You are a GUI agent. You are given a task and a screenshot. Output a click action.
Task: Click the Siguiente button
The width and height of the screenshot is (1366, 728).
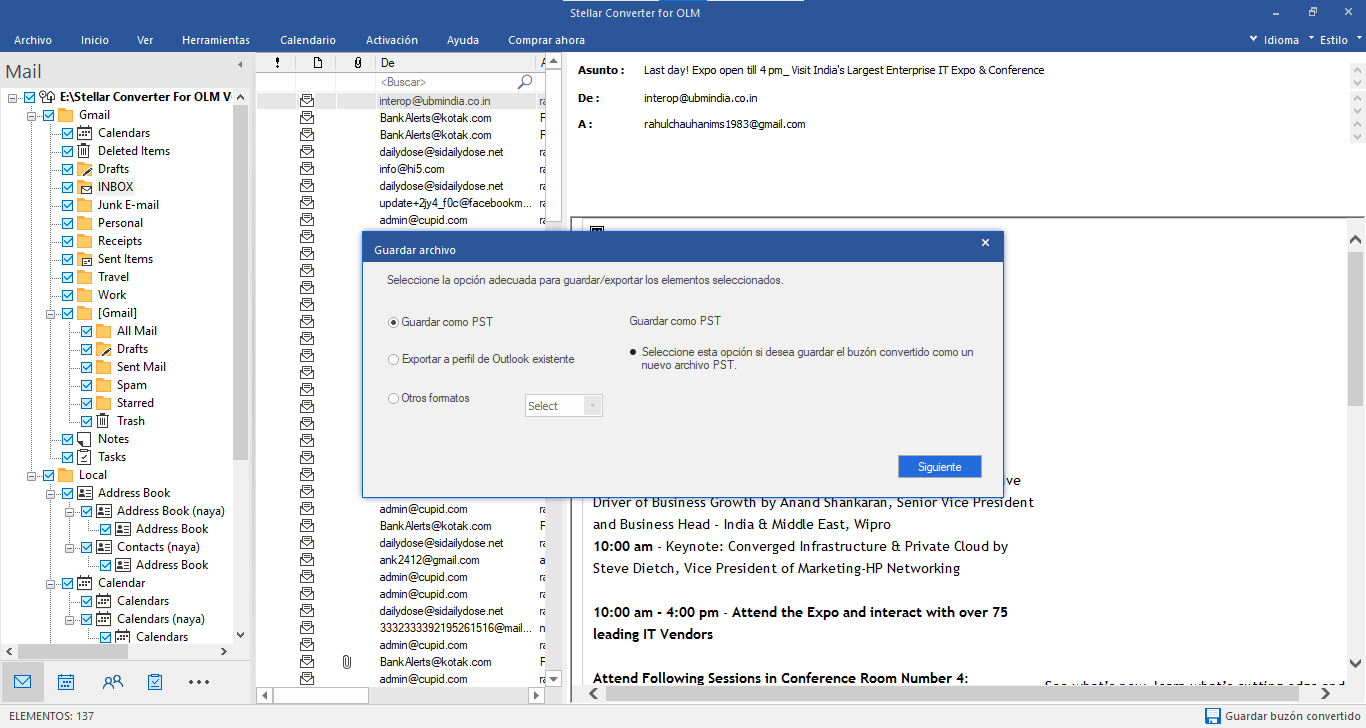(x=939, y=467)
